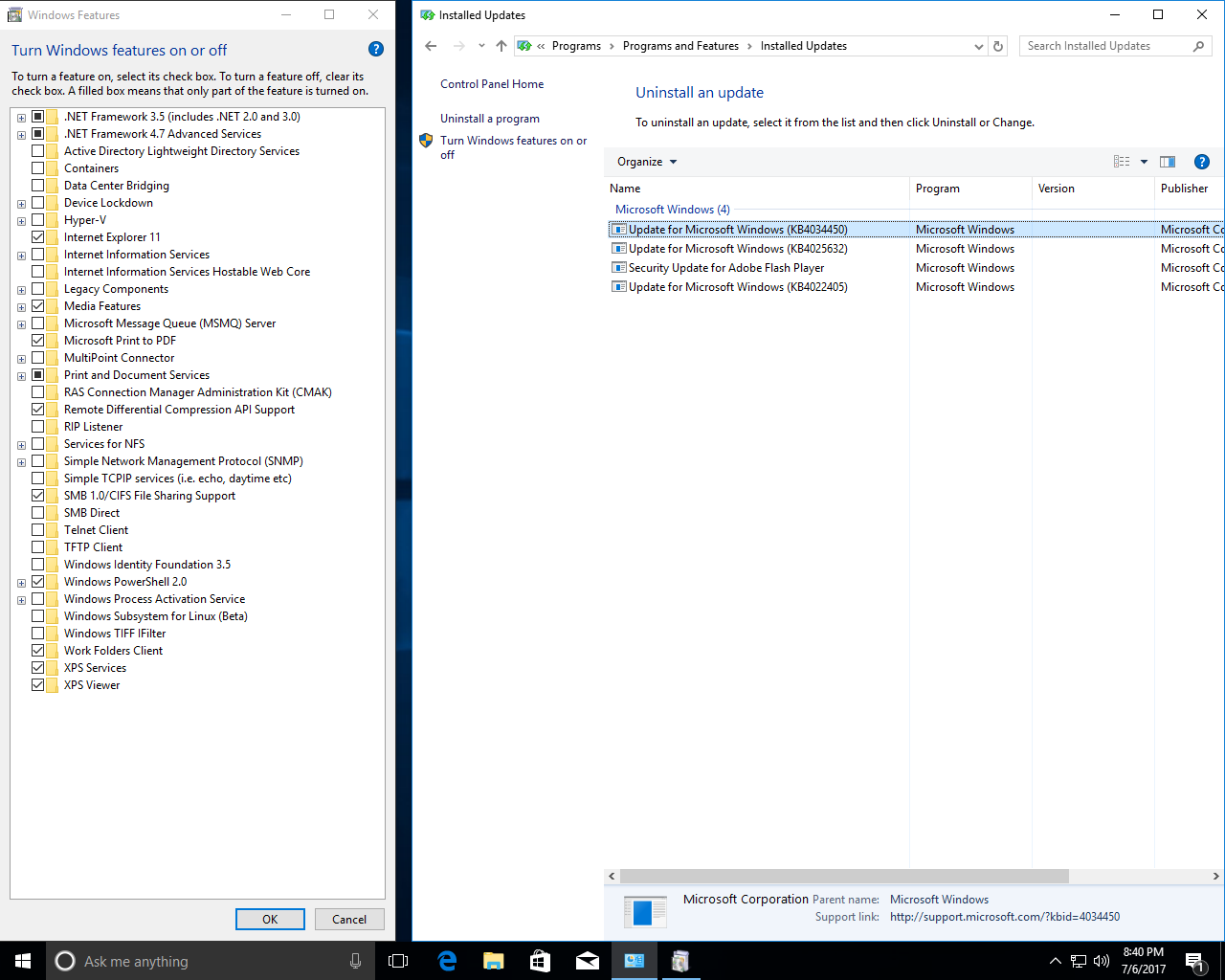Expand Print and Document Services node
1225x980 pixels.
click(x=21, y=376)
